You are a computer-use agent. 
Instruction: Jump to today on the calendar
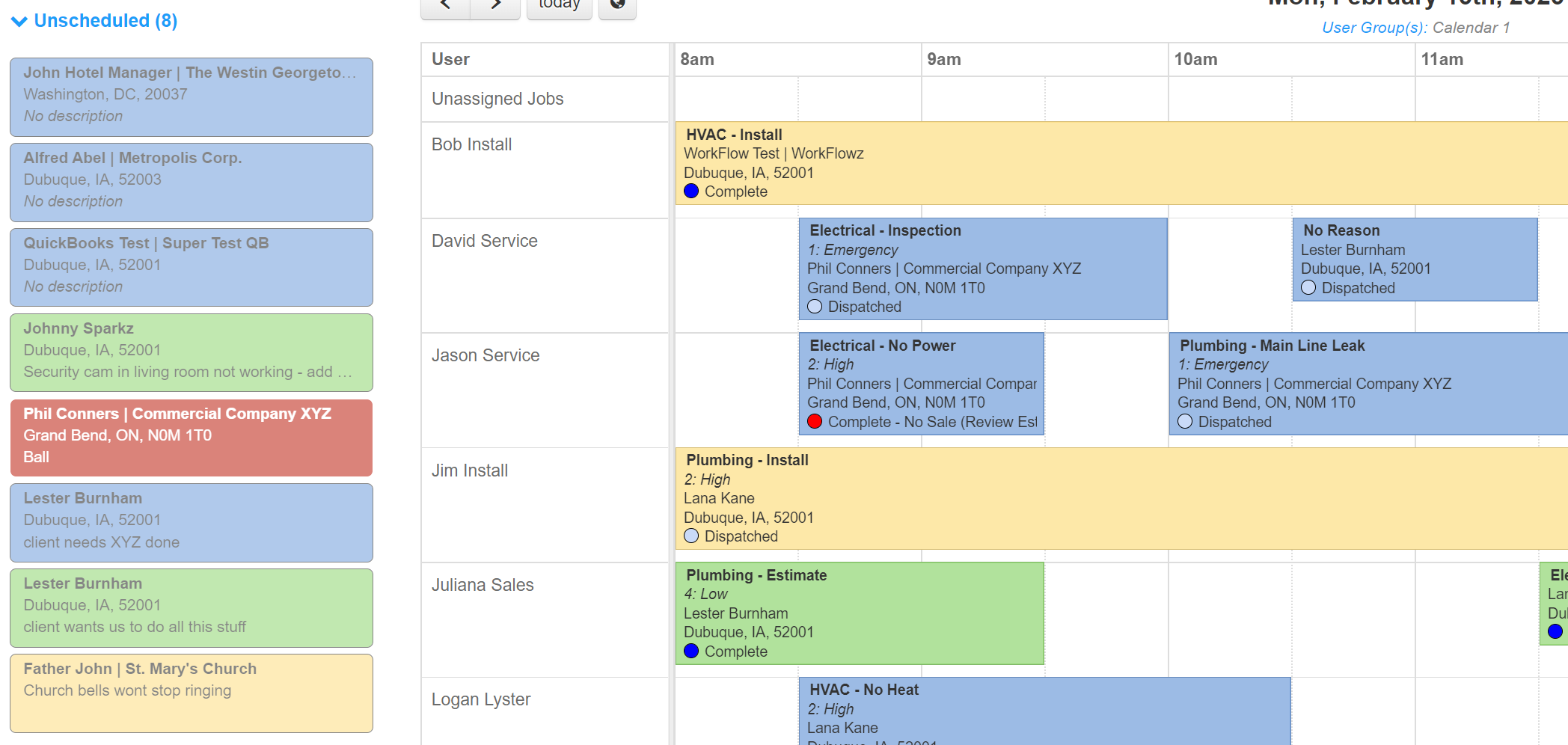[x=559, y=6]
